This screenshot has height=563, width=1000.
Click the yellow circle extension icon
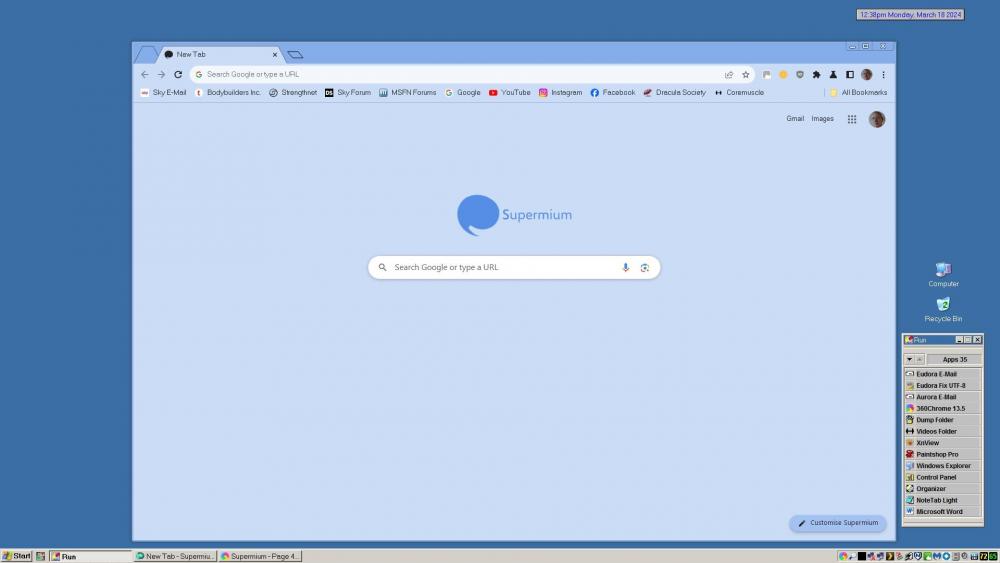(783, 75)
